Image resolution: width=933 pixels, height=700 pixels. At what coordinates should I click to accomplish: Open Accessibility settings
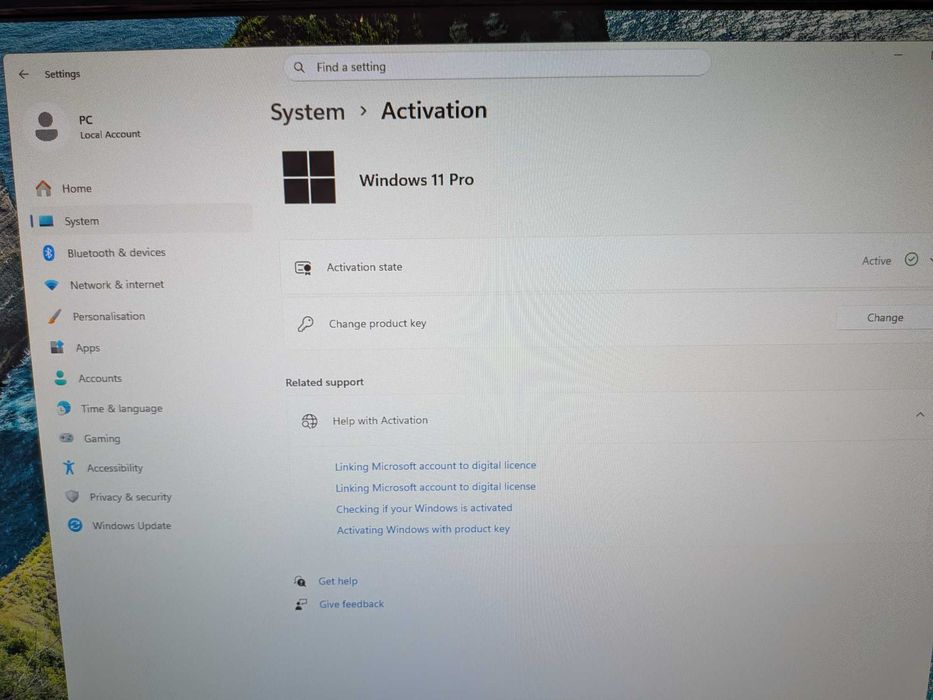coord(115,468)
